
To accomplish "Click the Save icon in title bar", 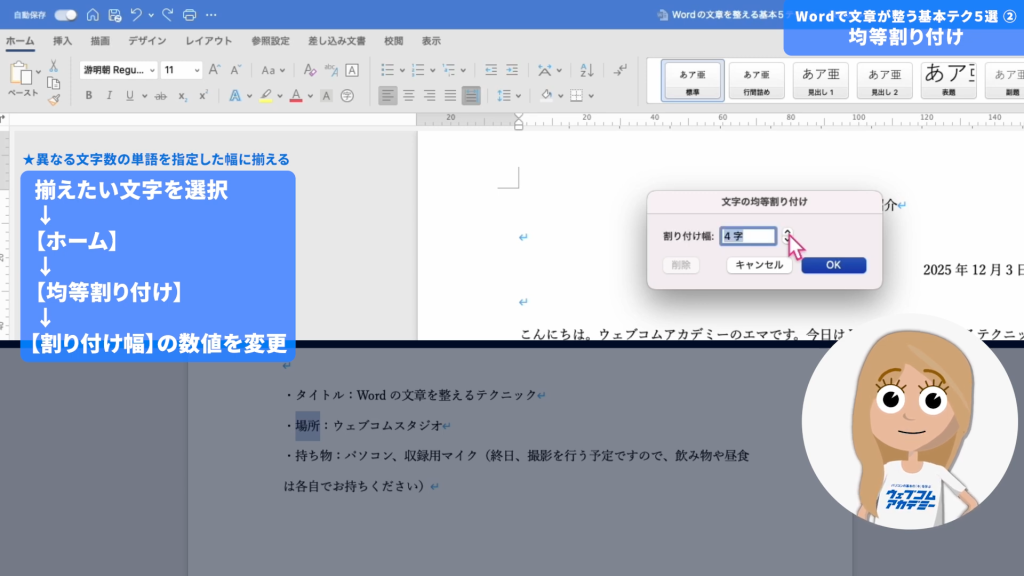I will pyautogui.click(x=115, y=15).
